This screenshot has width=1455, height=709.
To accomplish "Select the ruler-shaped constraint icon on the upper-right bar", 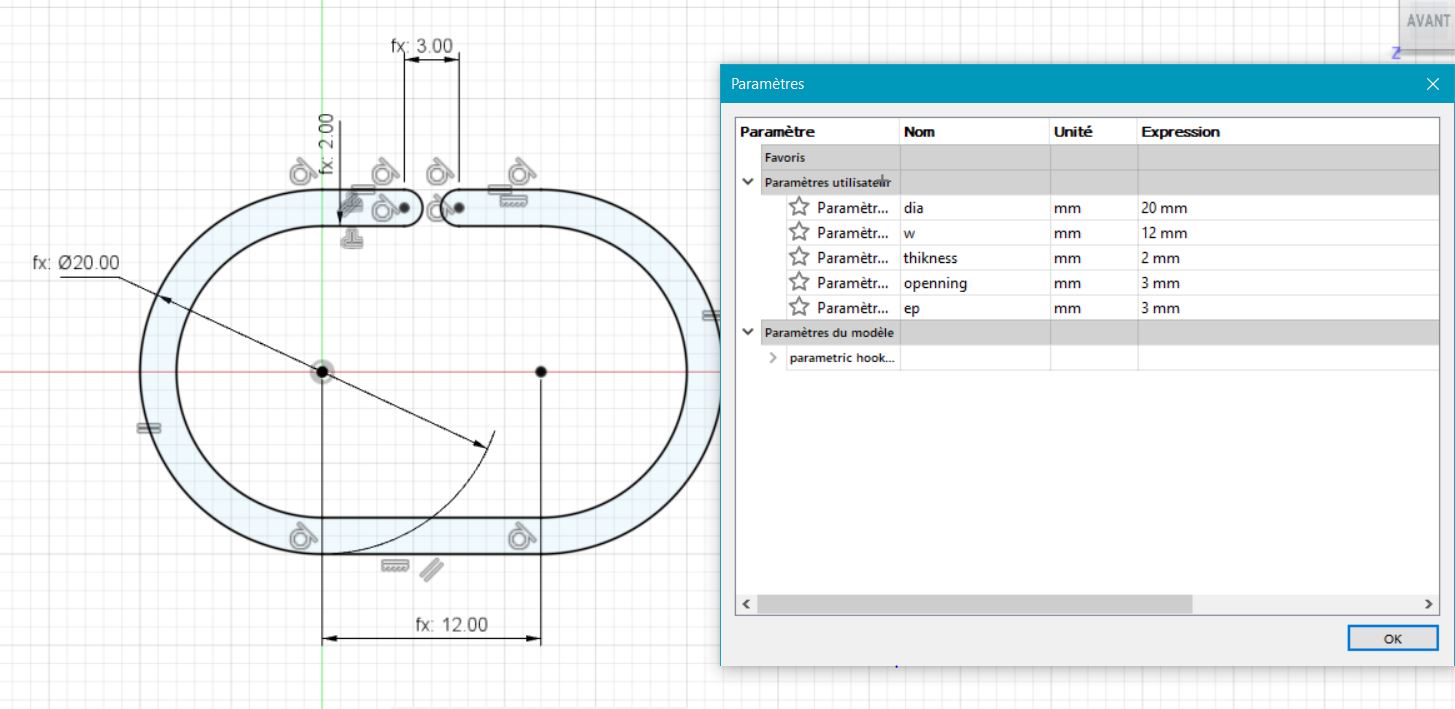I will [512, 201].
